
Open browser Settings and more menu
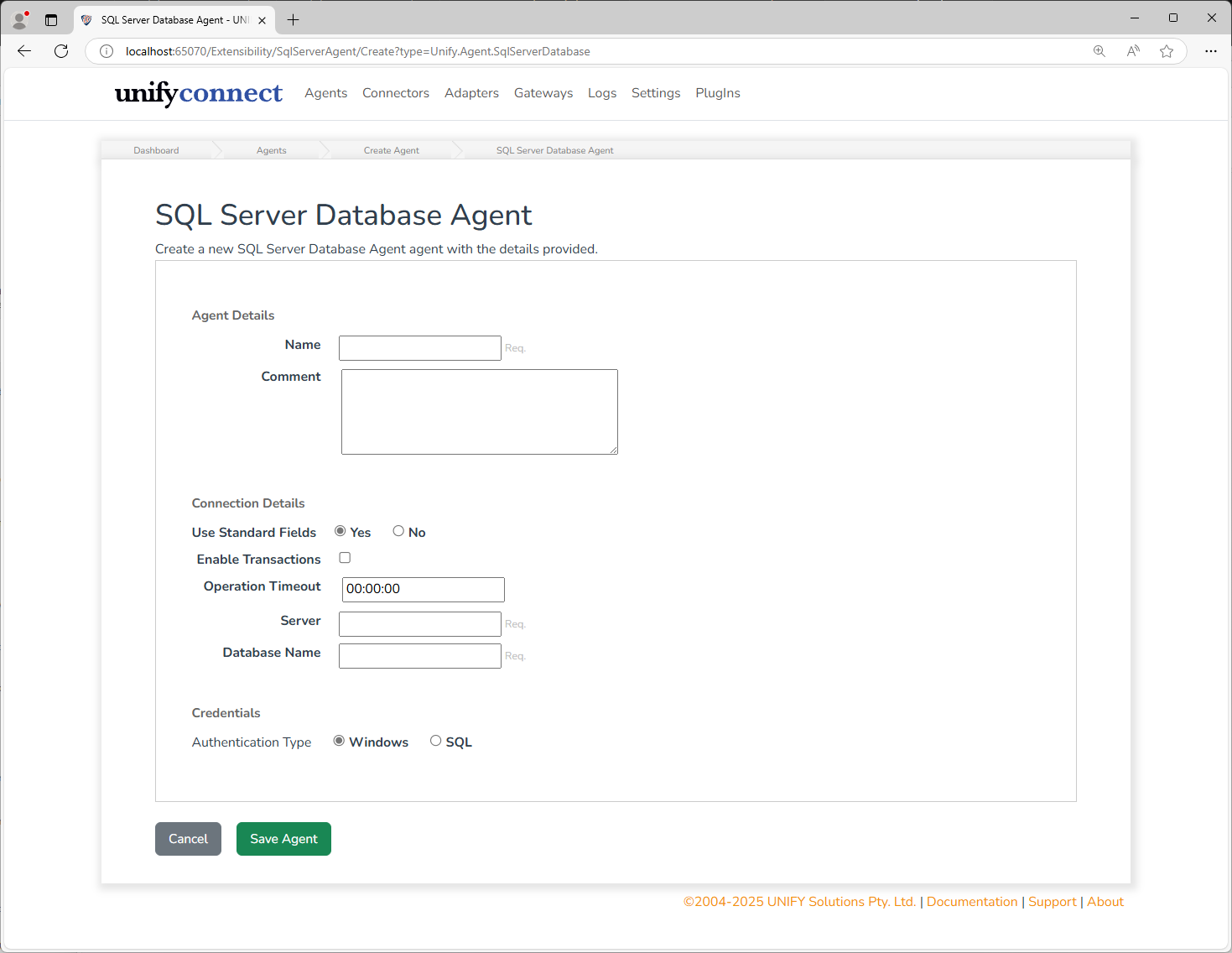(1211, 51)
